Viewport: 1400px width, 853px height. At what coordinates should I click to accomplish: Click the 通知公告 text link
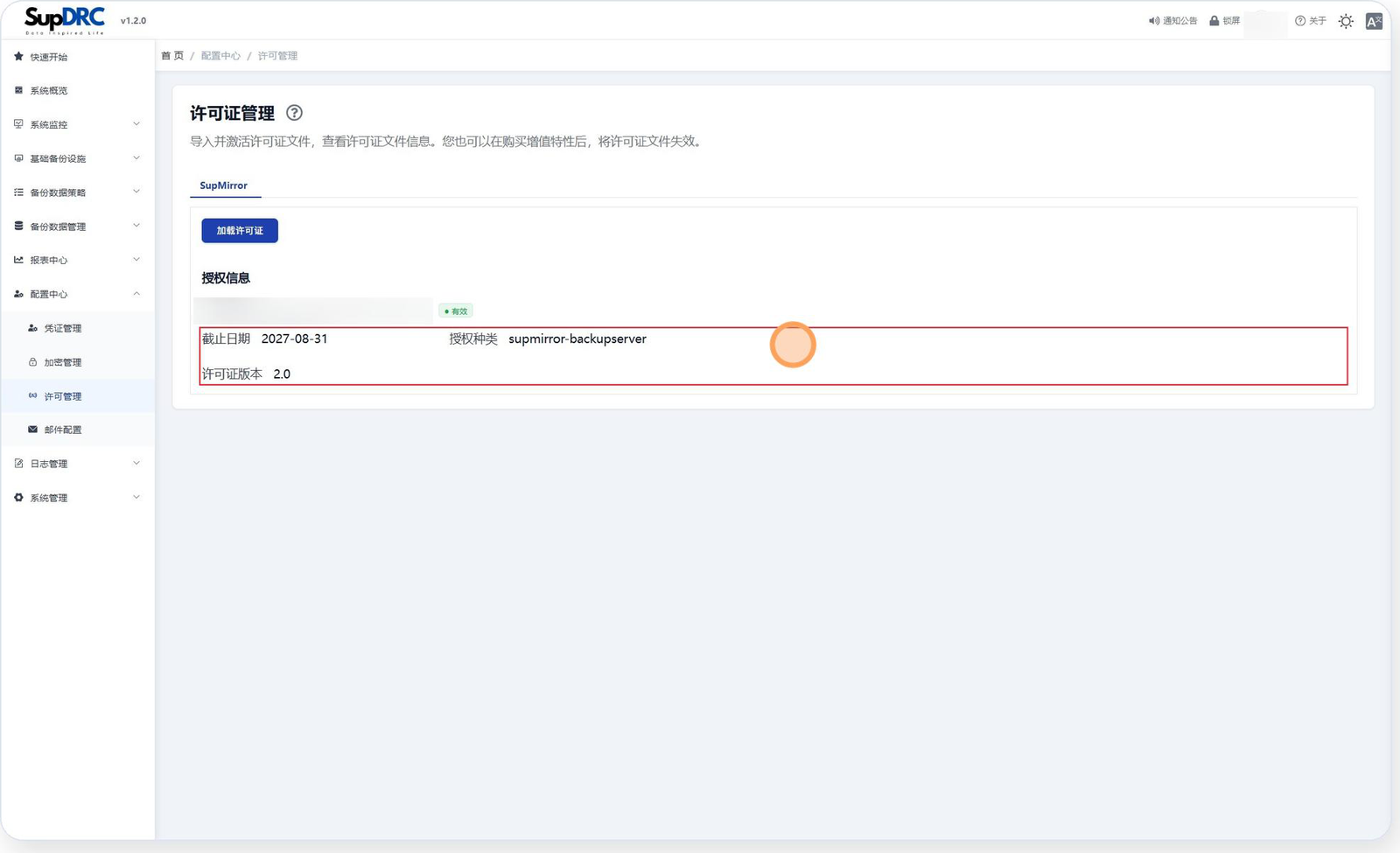click(1180, 21)
